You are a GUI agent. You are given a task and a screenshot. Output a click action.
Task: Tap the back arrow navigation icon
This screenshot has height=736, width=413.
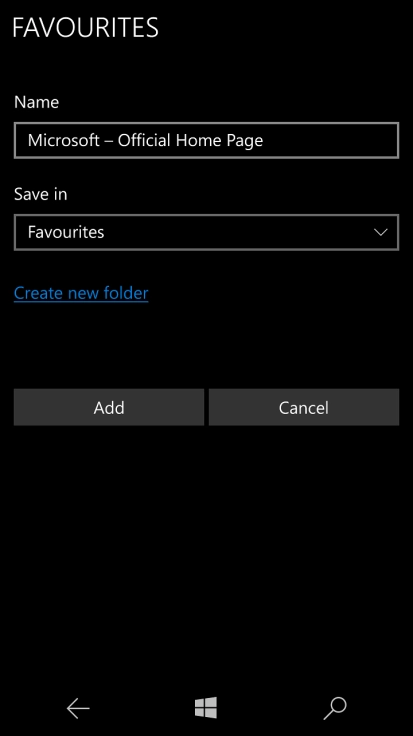tap(78, 708)
